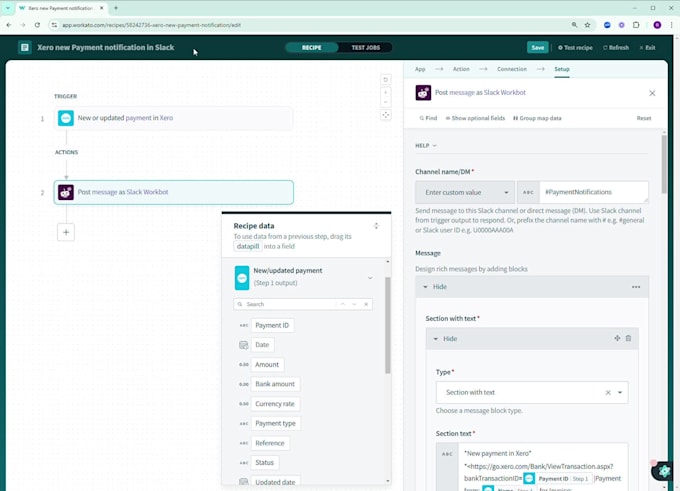Exit the recipe editor
The width and height of the screenshot is (680, 491).
pyautogui.click(x=647, y=48)
